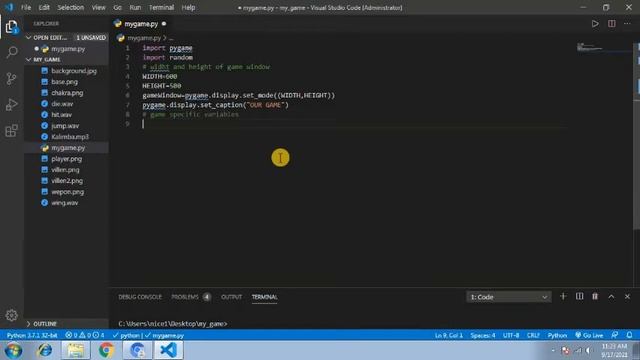Open the Explorer view in activity bar

click(11, 27)
